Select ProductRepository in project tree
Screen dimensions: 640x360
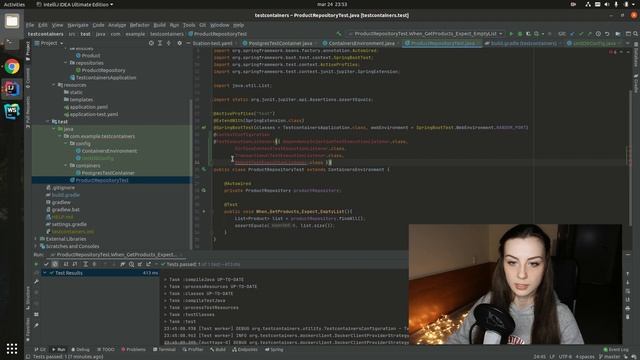(x=103, y=70)
